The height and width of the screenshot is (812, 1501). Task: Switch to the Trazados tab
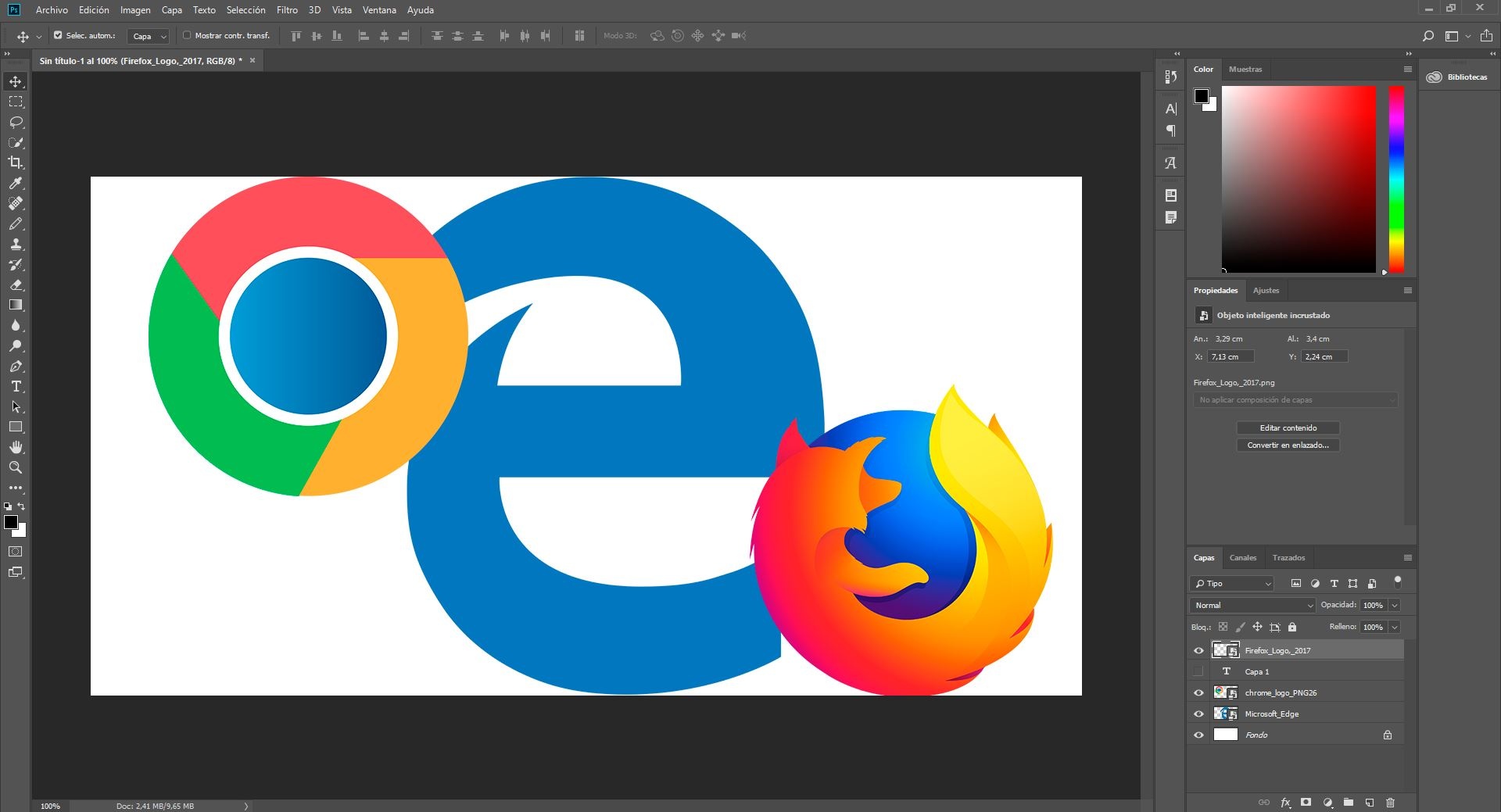click(x=1288, y=558)
